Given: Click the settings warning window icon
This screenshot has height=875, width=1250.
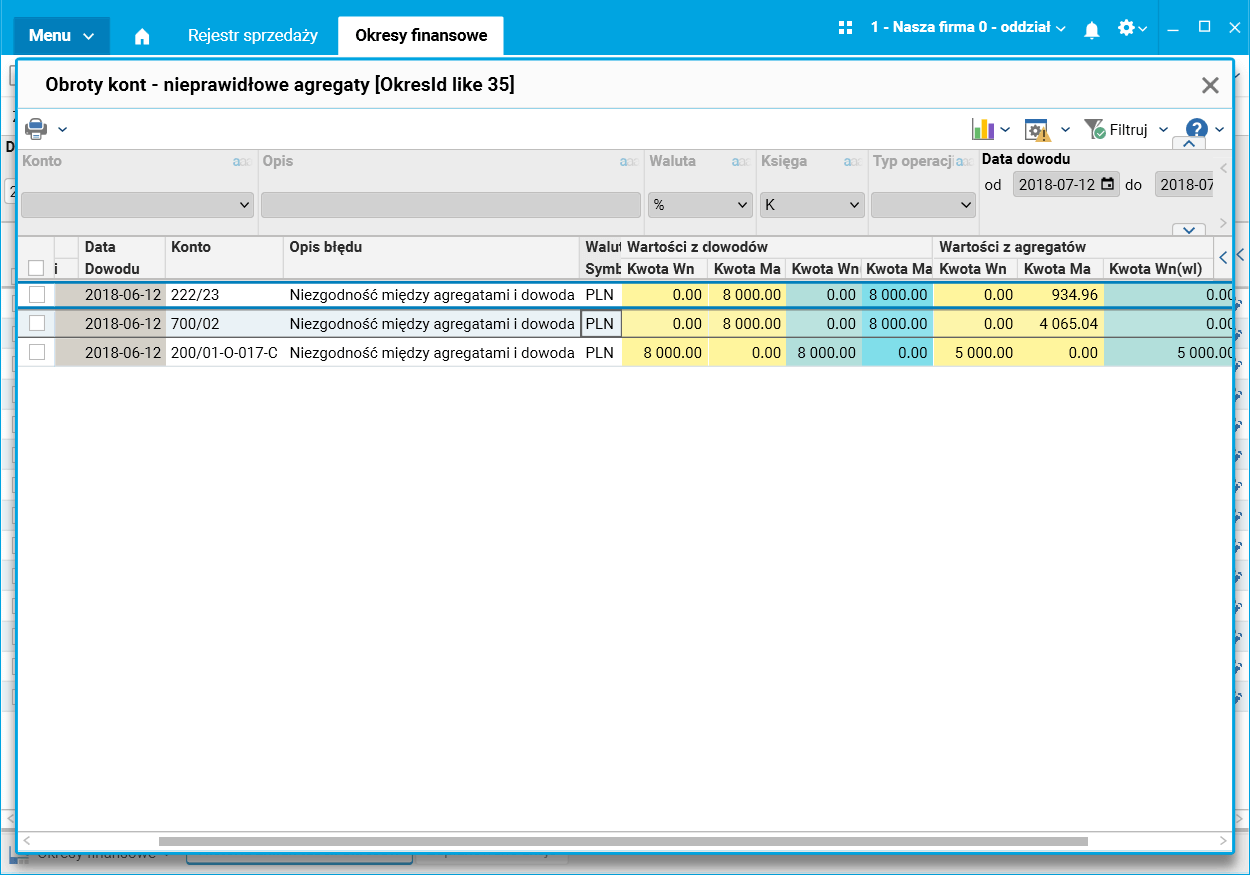Looking at the screenshot, I should 1036,130.
